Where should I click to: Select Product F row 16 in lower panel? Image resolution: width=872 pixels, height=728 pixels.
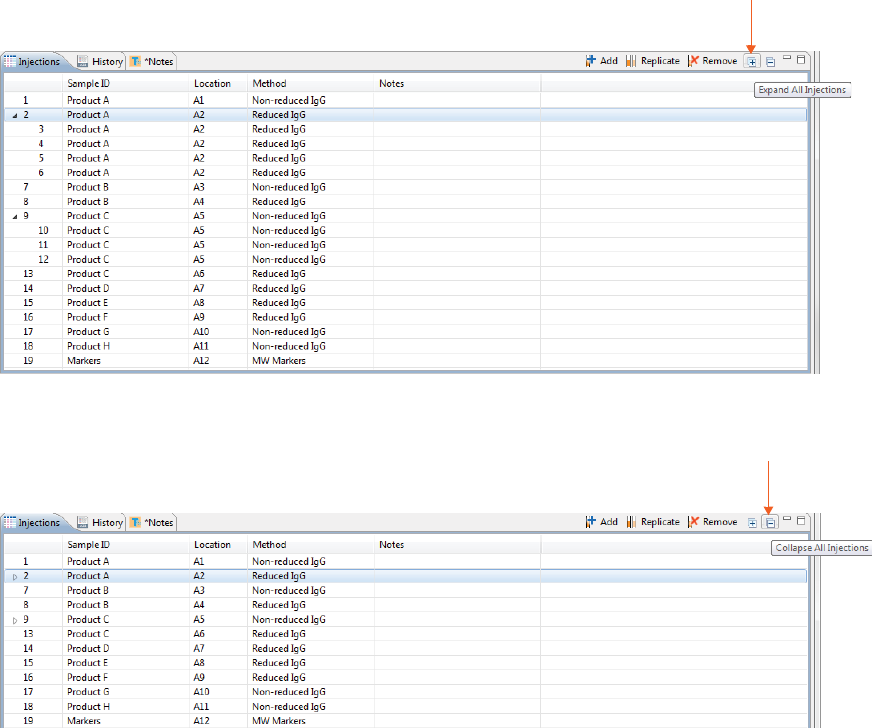tap(406, 677)
